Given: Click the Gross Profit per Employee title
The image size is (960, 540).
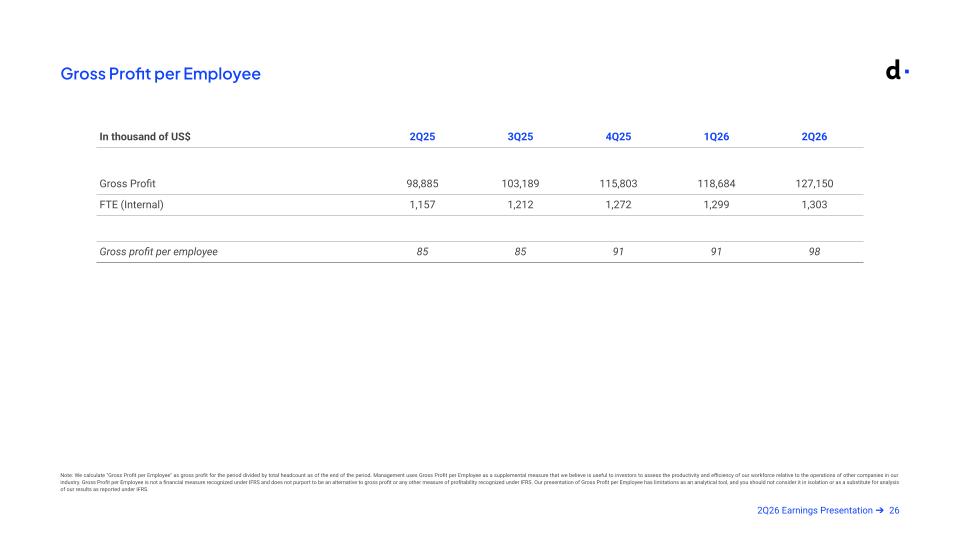Looking at the screenshot, I should click(x=160, y=73).
